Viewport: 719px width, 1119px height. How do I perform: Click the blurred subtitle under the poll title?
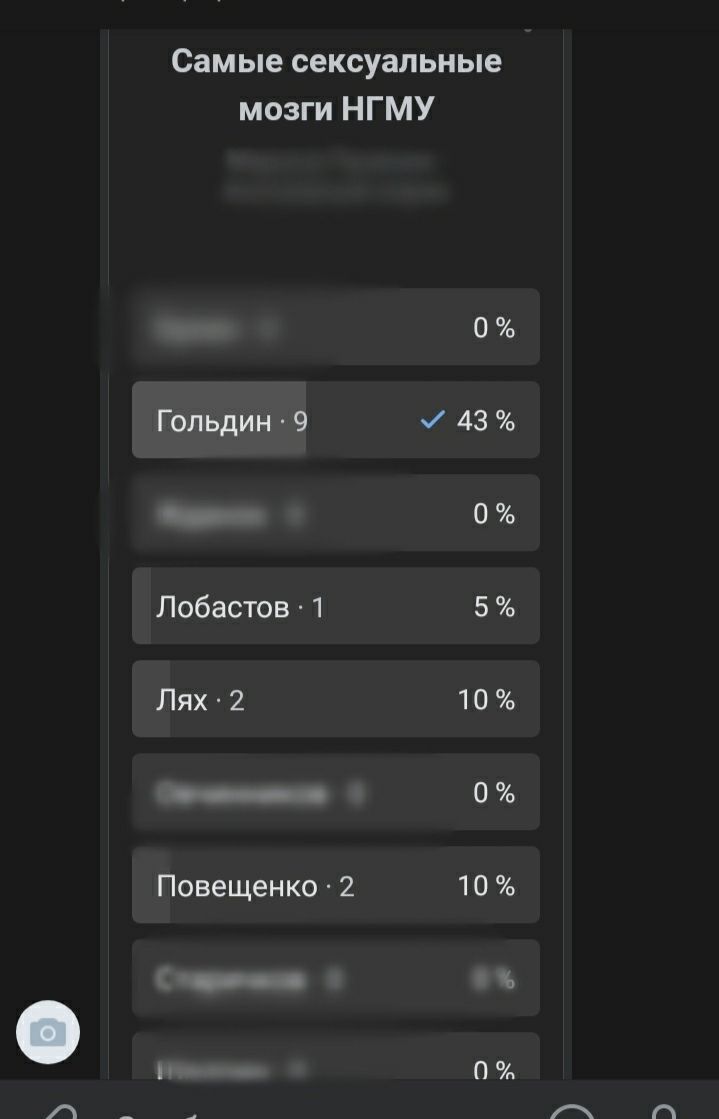pyautogui.click(x=335, y=176)
